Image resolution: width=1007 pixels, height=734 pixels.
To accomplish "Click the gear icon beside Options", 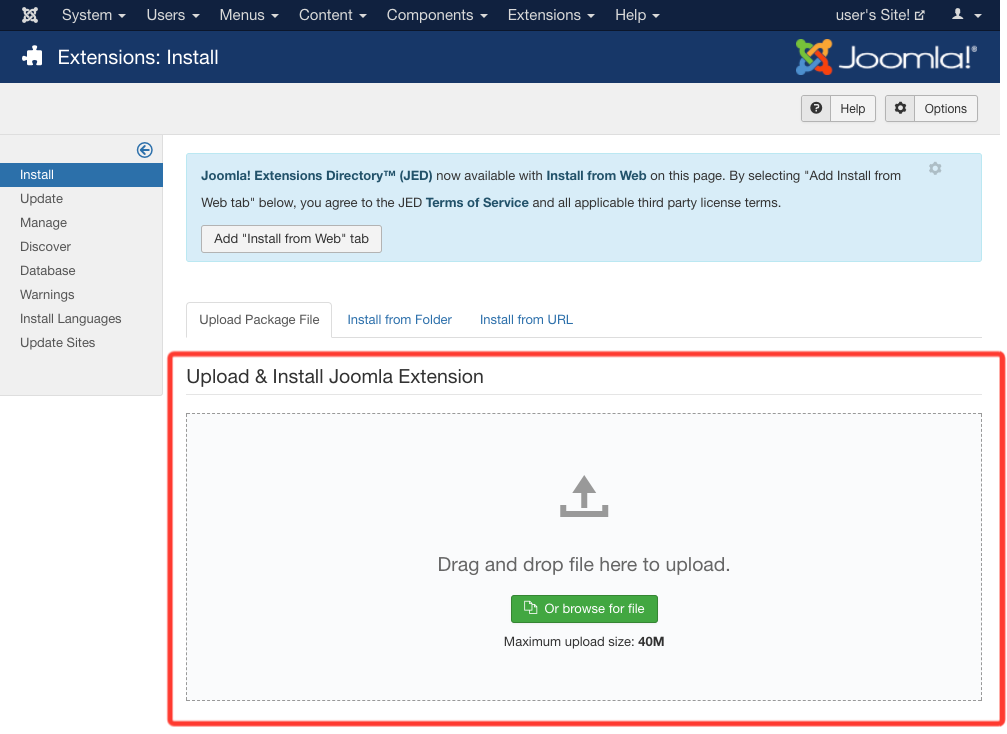I will [x=900, y=108].
